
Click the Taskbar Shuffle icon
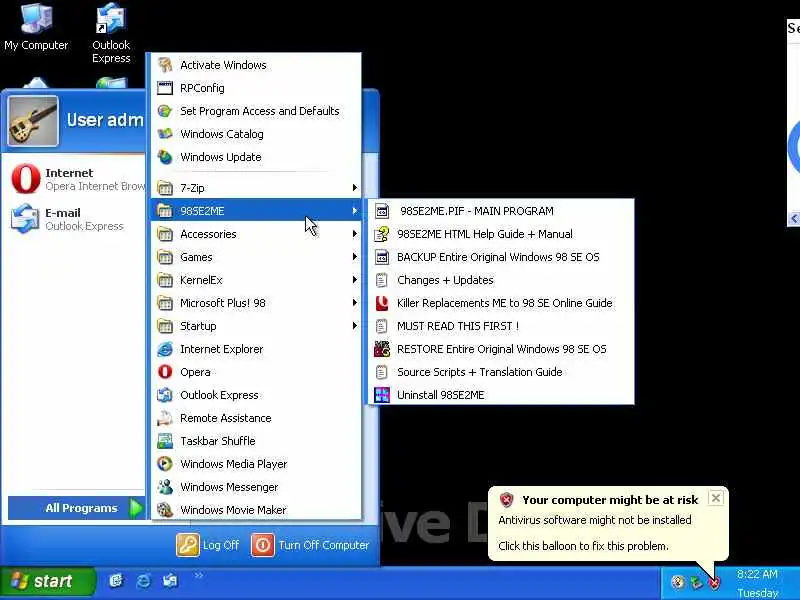pyautogui.click(x=165, y=441)
